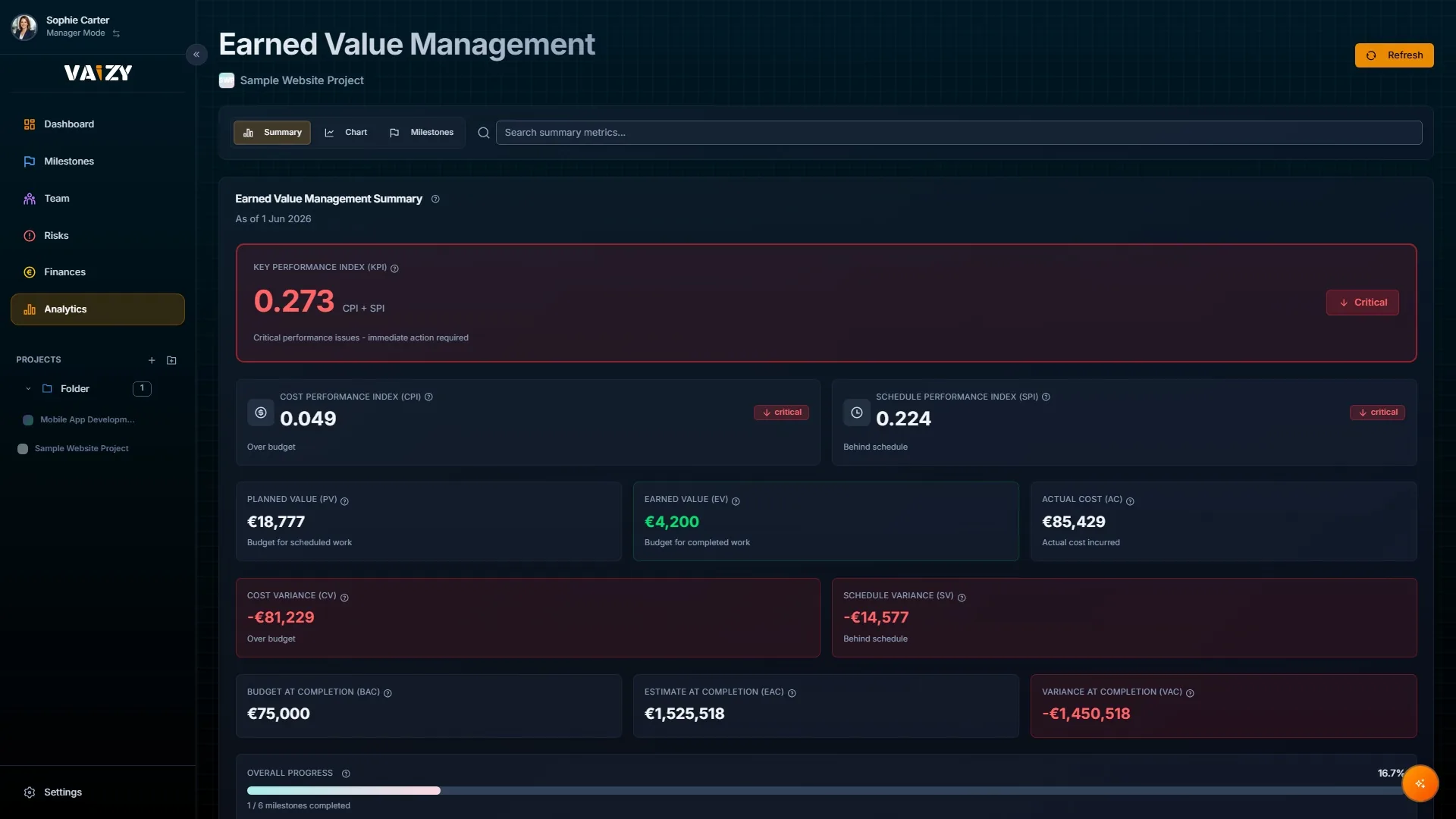This screenshot has width=1456, height=819.
Task: Click the Sample Website Project icon under the title
Action: click(x=227, y=80)
